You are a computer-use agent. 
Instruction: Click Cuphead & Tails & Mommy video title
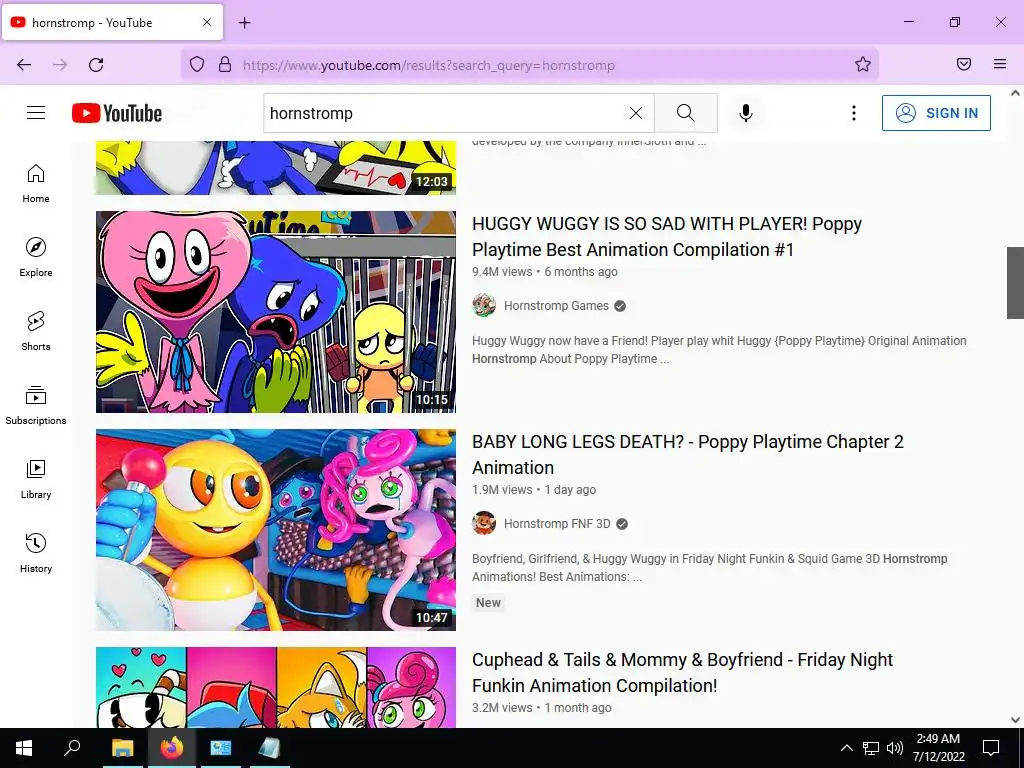(682, 673)
